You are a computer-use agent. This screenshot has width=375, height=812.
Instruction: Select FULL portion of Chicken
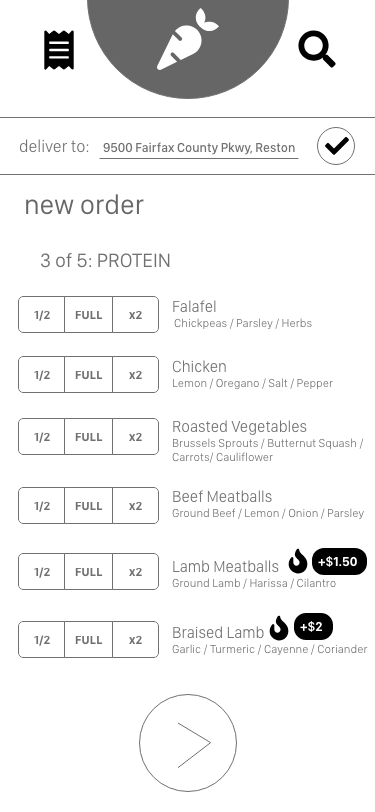tap(89, 374)
